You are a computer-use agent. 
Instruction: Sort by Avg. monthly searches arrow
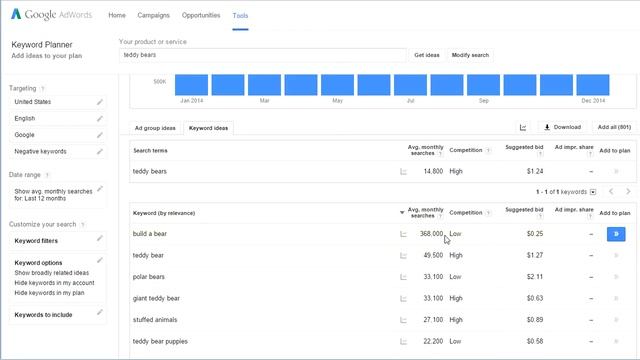[x=402, y=213]
